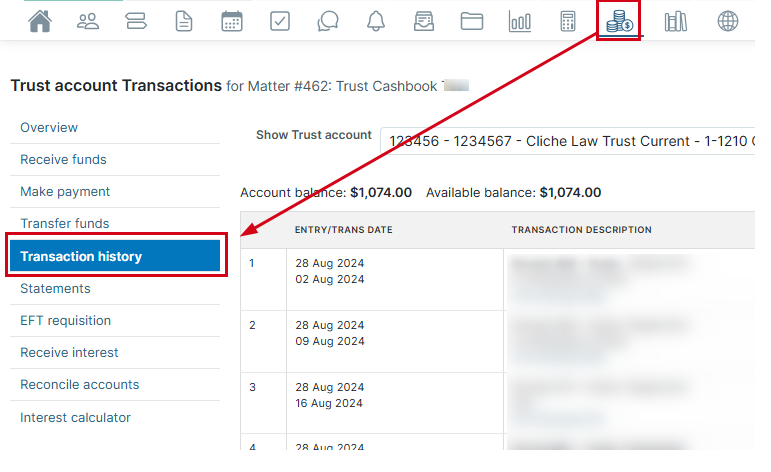Image resolution: width=771 pixels, height=472 pixels.
Task: Click the Available balance $1,074.00 value
Action: [570, 192]
